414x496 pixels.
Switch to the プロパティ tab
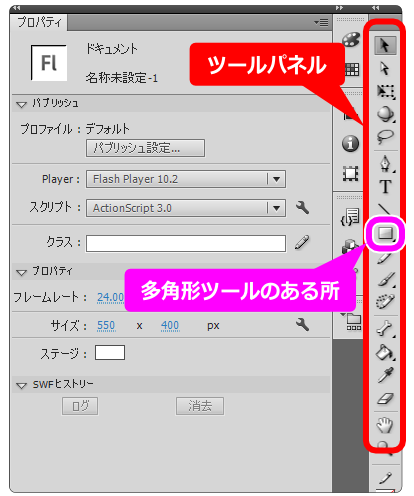pyautogui.click(x=39, y=22)
